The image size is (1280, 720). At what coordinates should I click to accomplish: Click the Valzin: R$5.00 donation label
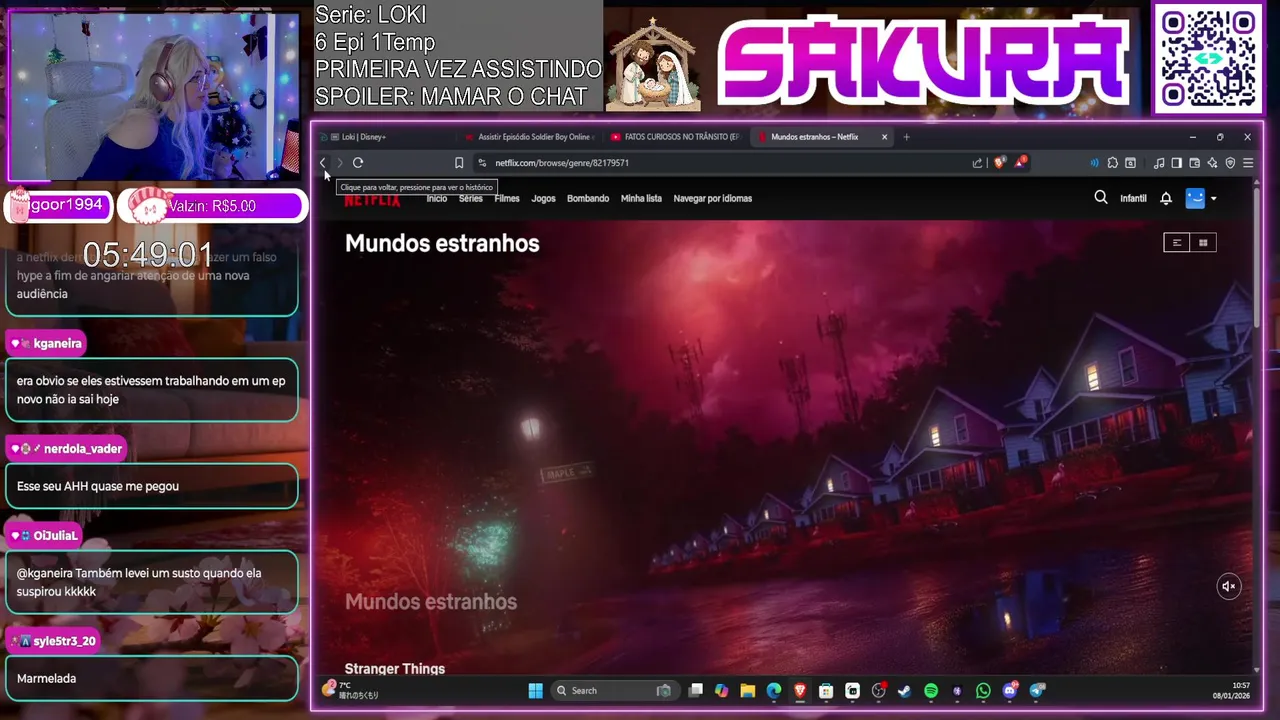(212, 206)
